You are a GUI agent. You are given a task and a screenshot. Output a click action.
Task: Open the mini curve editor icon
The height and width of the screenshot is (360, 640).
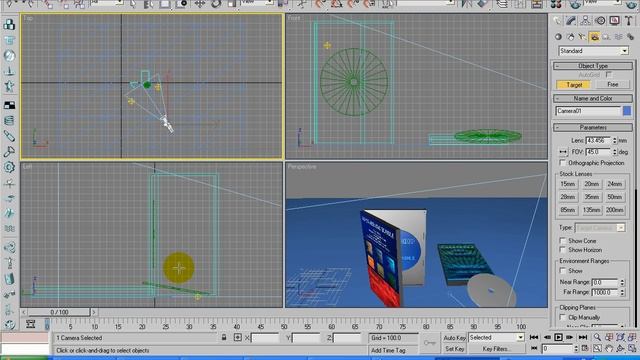(x=30, y=324)
